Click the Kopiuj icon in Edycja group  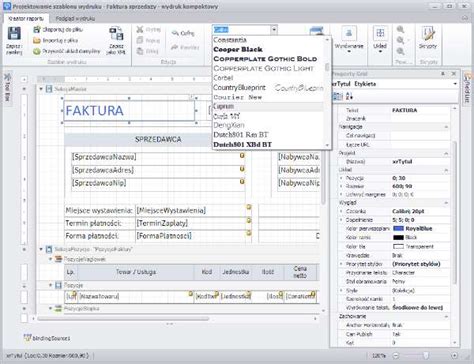click(140, 40)
